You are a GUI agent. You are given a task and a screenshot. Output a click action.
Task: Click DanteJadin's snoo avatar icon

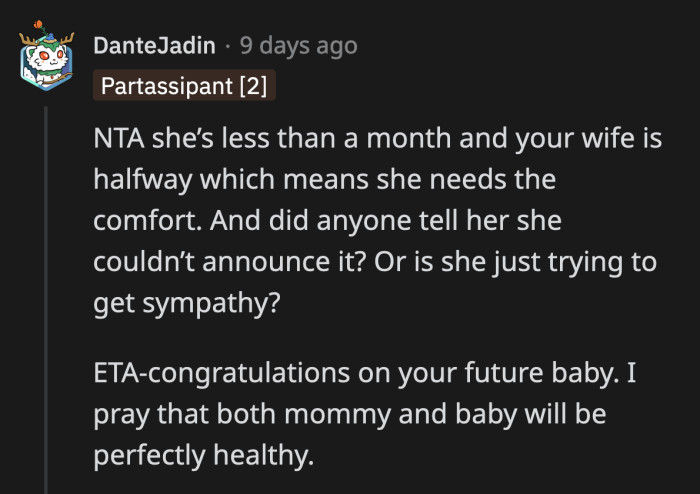point(47,60)
